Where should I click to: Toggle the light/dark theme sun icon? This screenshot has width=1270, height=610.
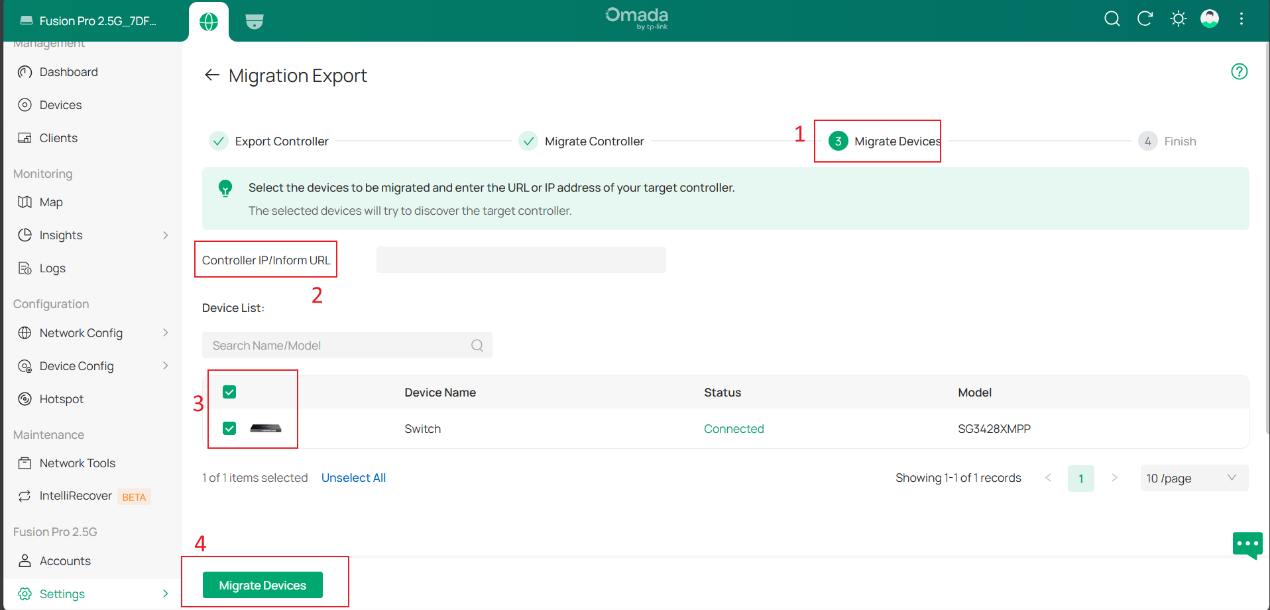(1178, 19)
